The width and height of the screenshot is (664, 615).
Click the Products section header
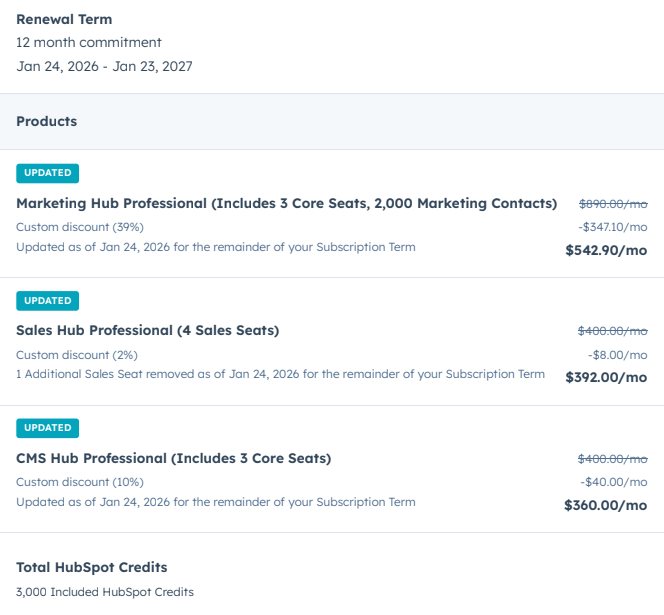tap(47, 122)
